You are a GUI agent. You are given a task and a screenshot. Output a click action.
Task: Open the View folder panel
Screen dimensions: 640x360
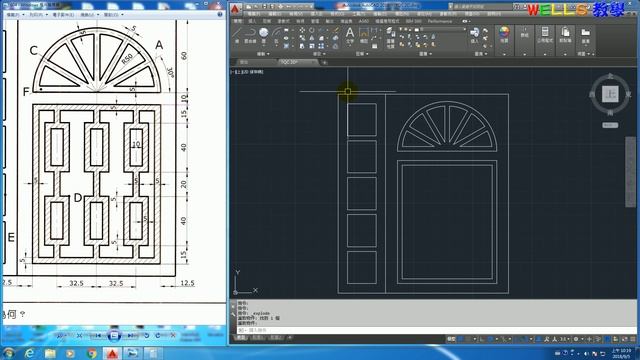(586, 36)
